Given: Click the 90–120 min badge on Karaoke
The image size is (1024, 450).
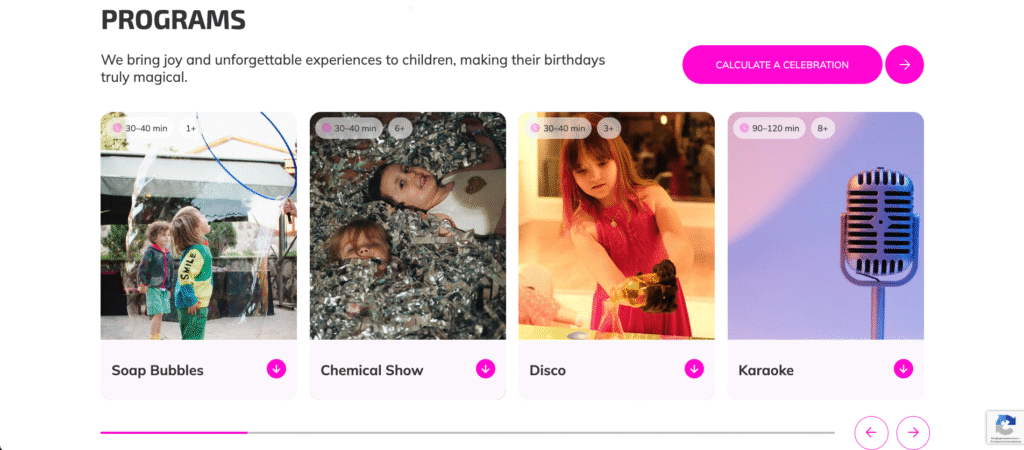Looking at the screenshot, I should click(x=769, y=128).
